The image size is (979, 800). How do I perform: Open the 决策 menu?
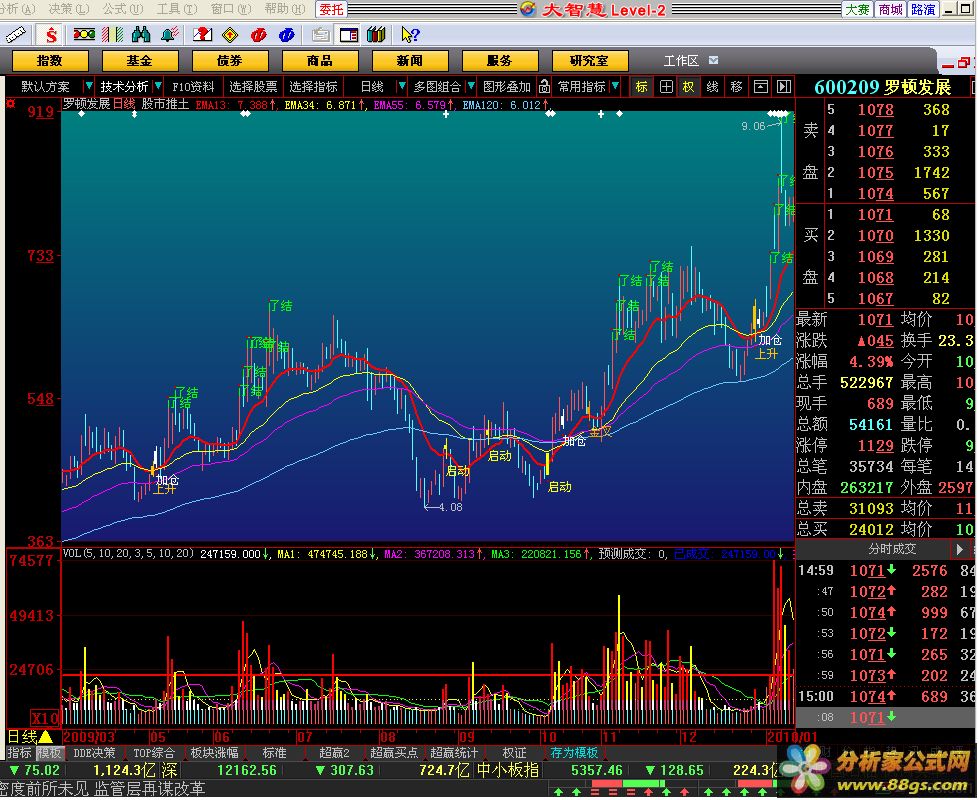coord(68,9)
